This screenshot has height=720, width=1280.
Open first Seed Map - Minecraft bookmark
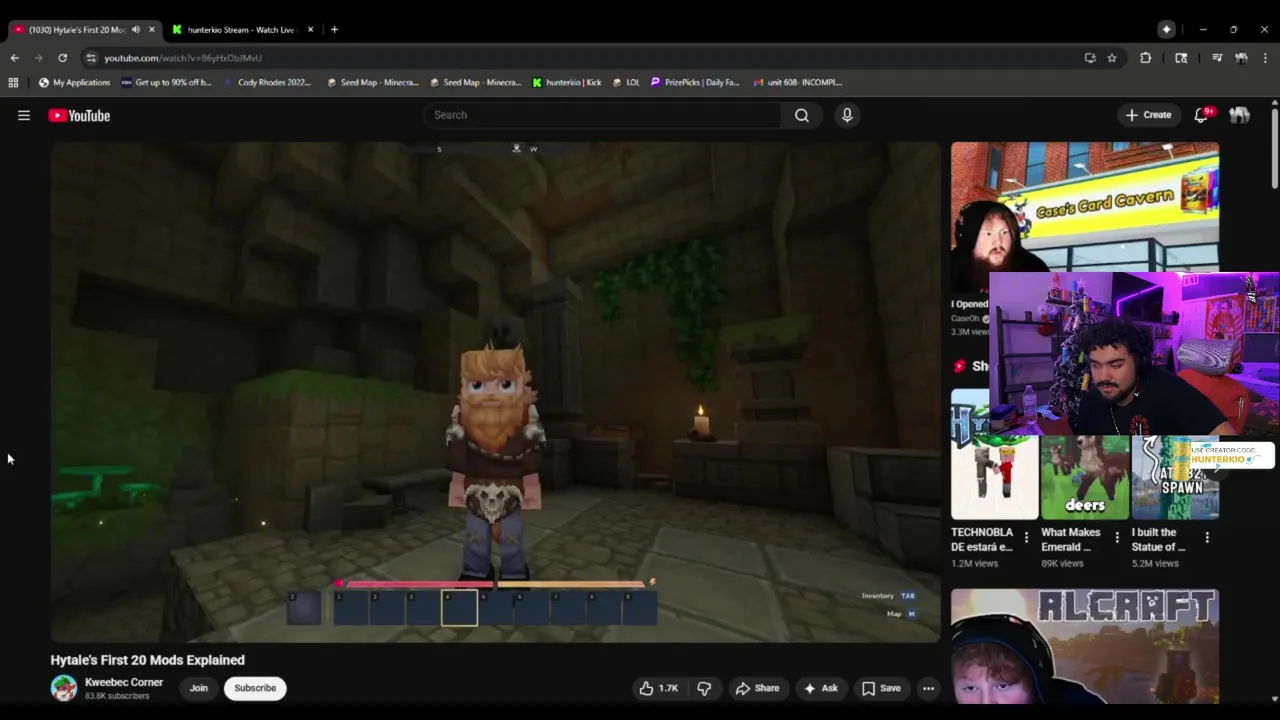coord(373,83)
